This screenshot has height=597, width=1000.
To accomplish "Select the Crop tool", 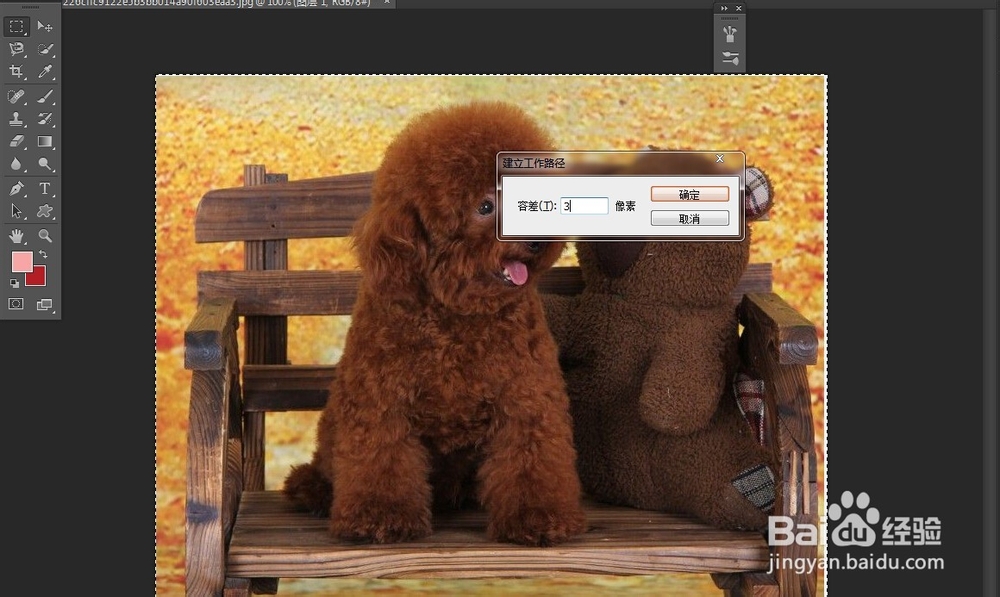I will (x=17, y=71).
